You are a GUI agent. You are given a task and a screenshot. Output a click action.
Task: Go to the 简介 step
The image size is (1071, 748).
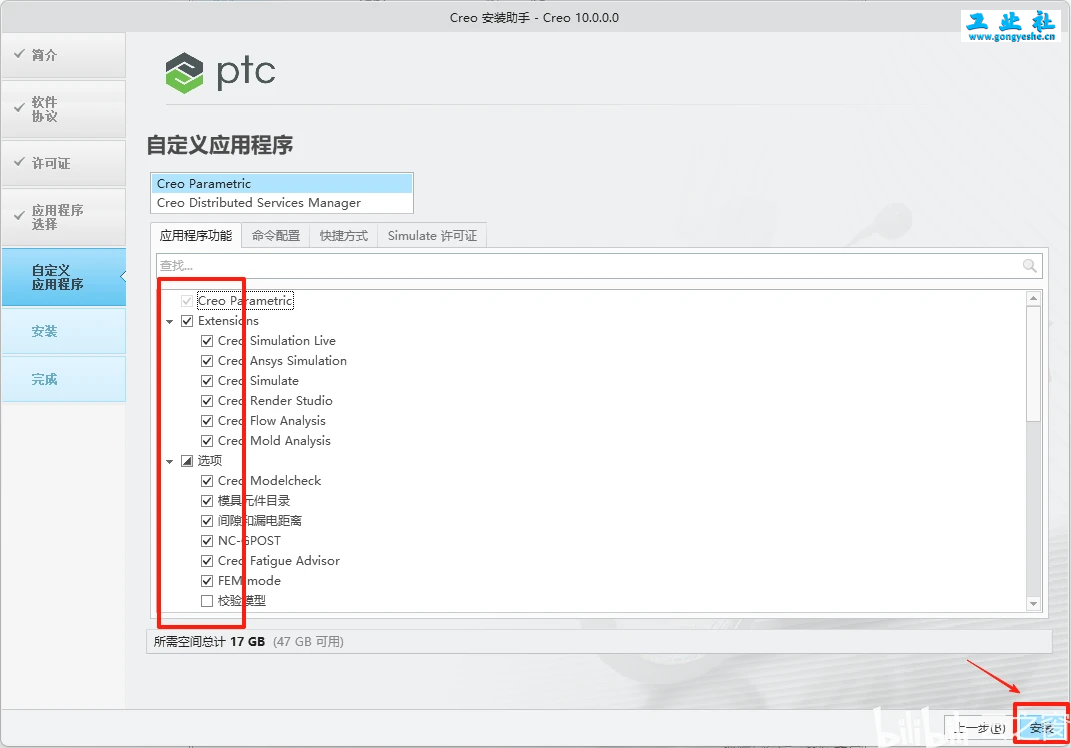[x=64, y=55]
